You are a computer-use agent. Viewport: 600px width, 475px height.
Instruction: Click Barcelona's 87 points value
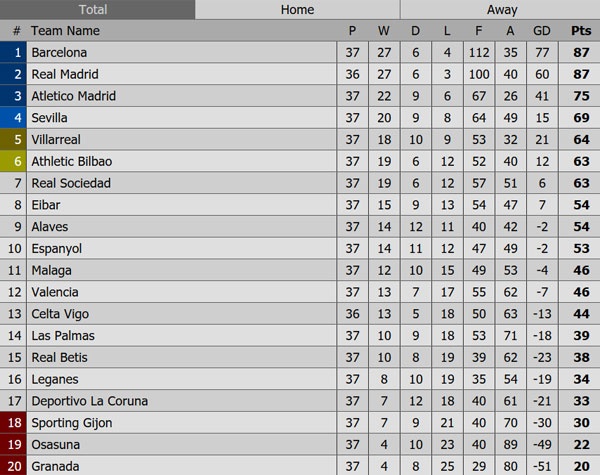point(581,52)
